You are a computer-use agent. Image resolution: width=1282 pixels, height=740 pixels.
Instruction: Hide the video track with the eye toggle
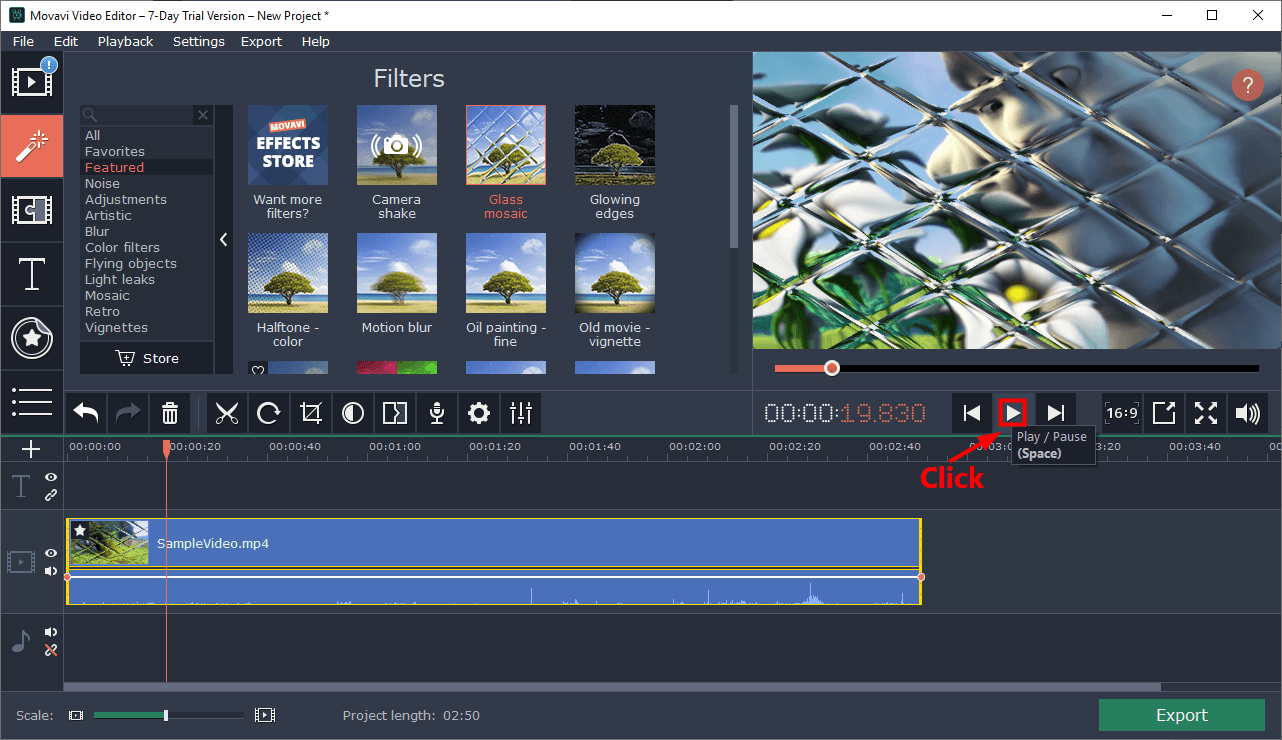pos(49,553)
